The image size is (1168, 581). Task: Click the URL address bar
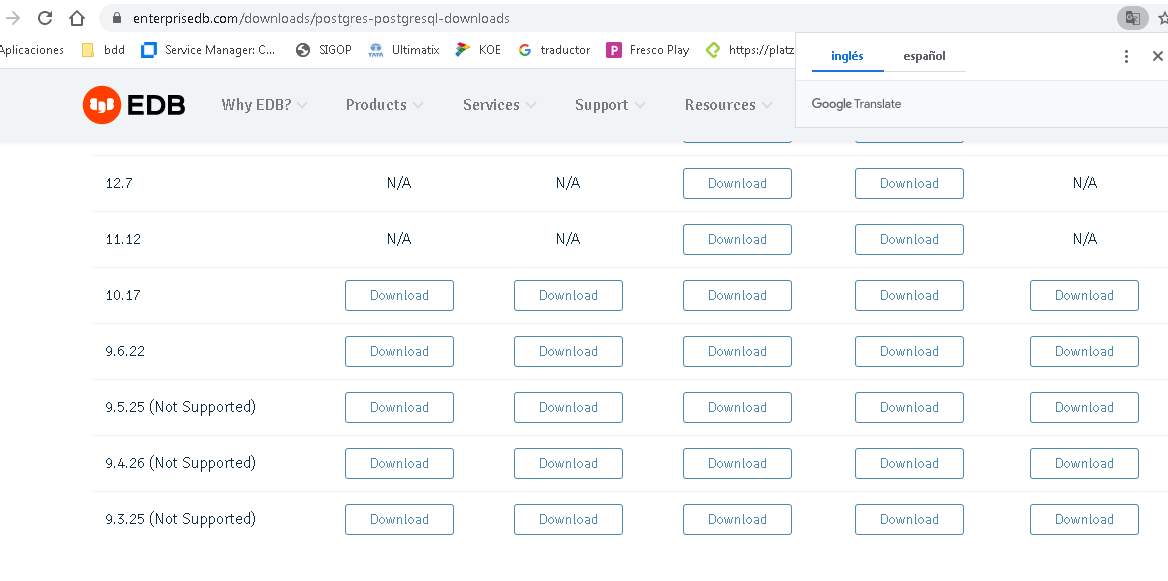pyautogui.click(x=600, y=18)
